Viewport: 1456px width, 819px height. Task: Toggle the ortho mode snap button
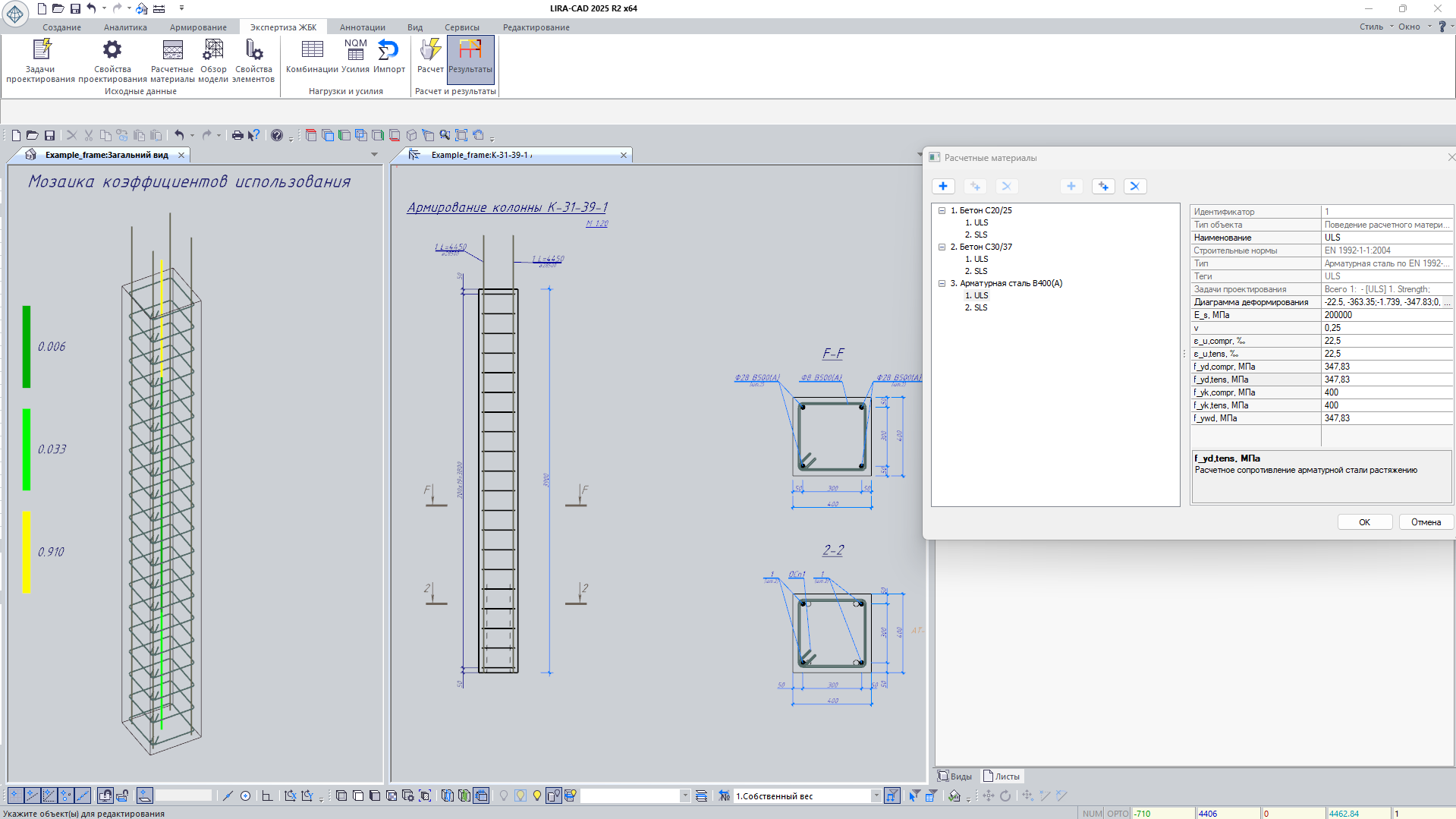click(266, 795)
